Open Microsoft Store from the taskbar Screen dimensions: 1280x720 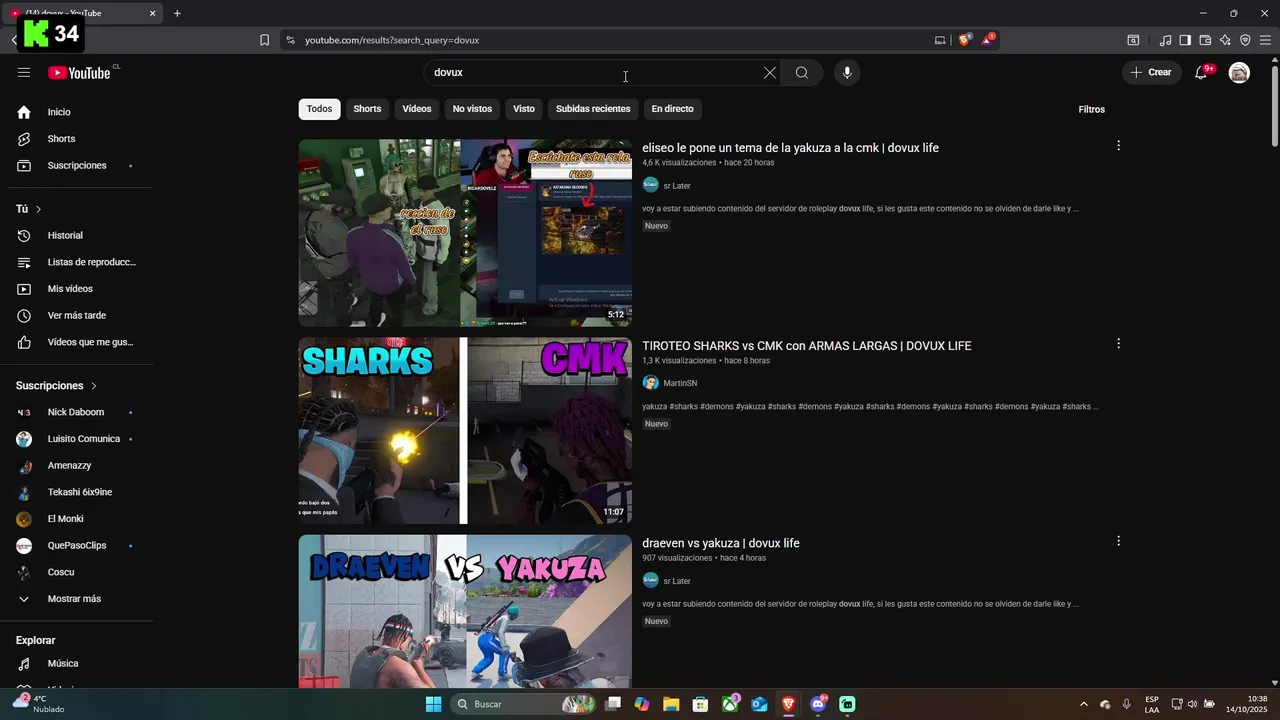point(701,704)
